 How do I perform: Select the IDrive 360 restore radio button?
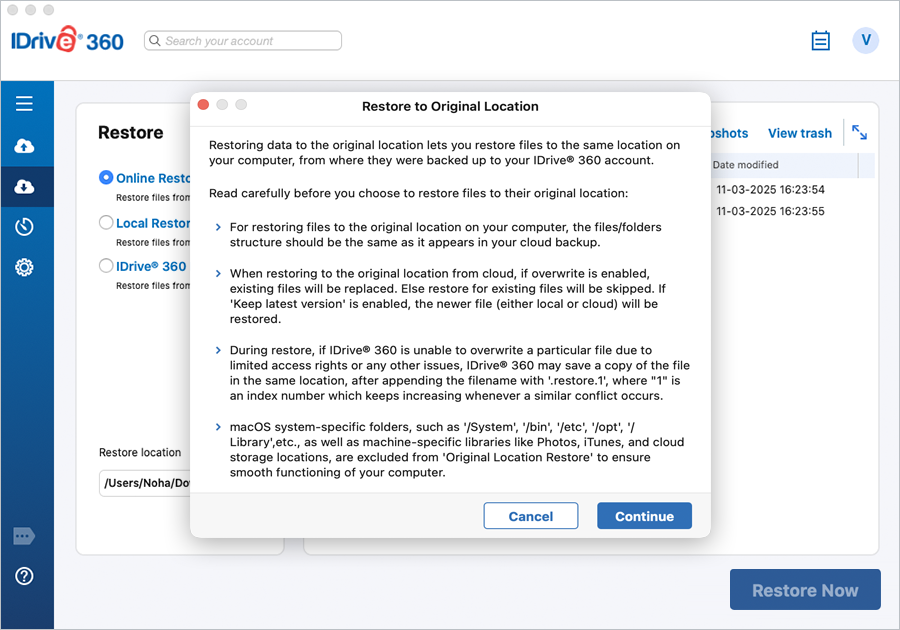point(106,265)
